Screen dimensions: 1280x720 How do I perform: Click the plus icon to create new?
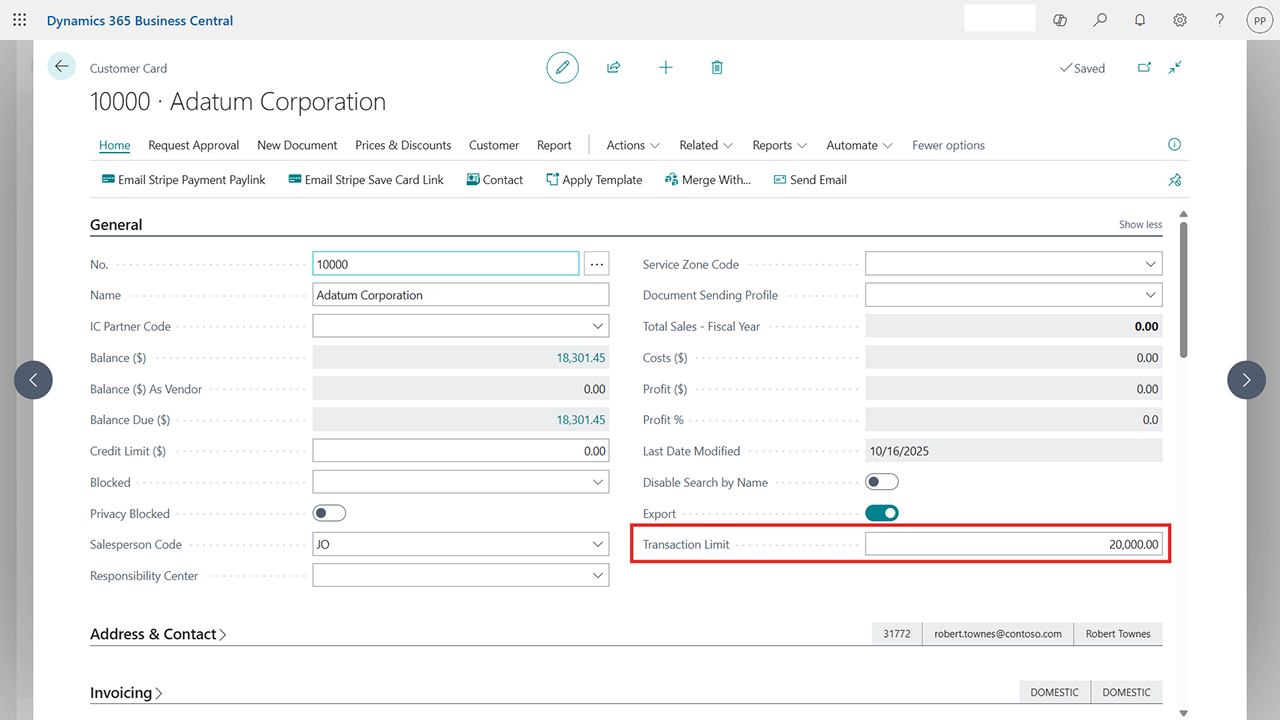click(x=666, y=67)
